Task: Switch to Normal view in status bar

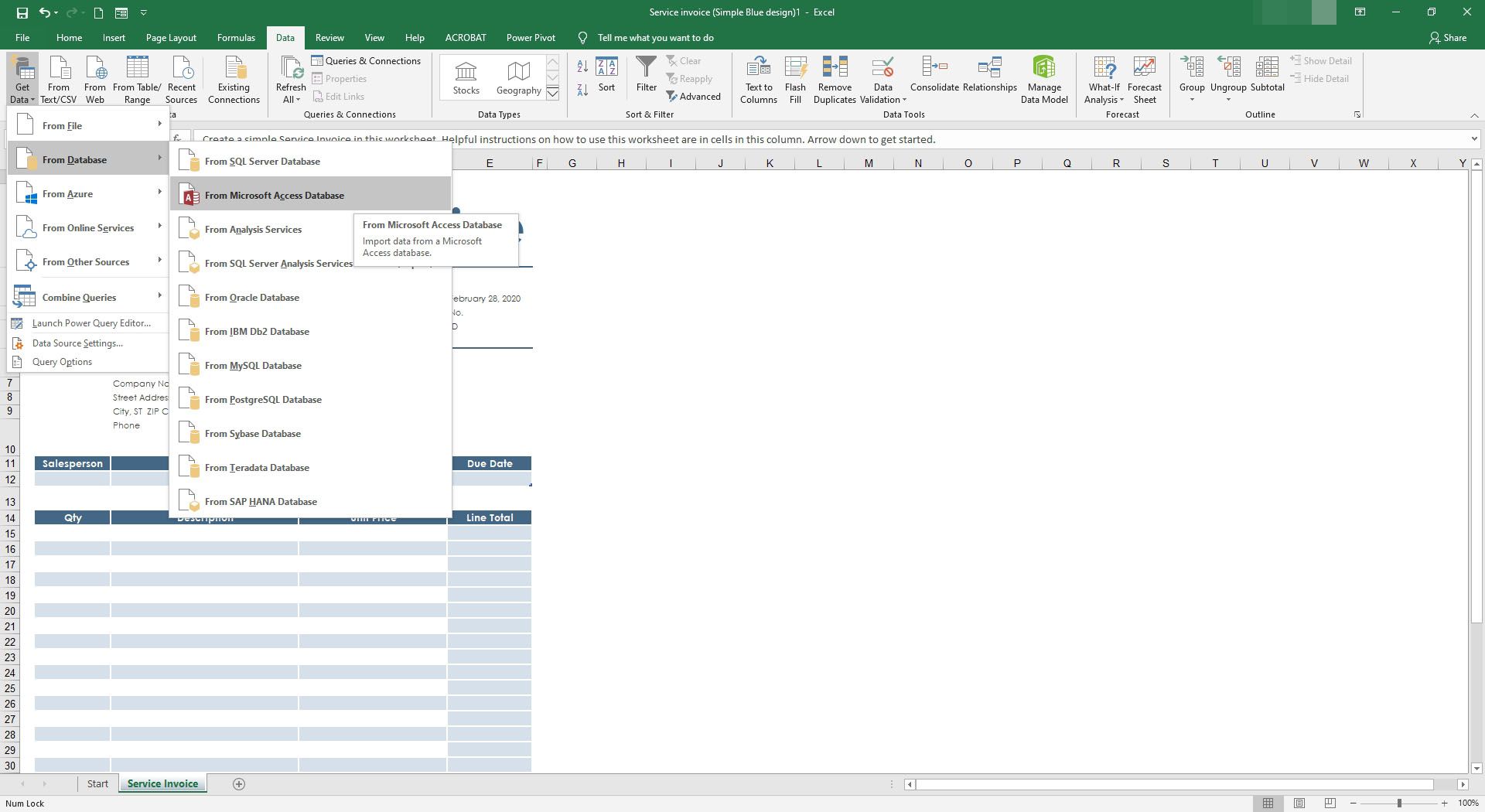Action: click(1268, 803)
